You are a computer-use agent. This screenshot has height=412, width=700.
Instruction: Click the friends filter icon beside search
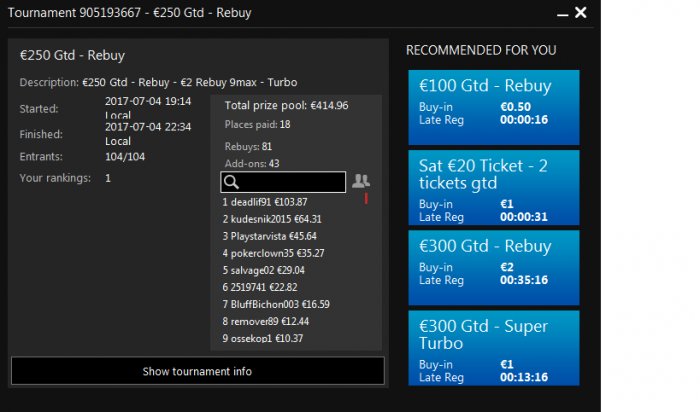click(x=361, y=181)
